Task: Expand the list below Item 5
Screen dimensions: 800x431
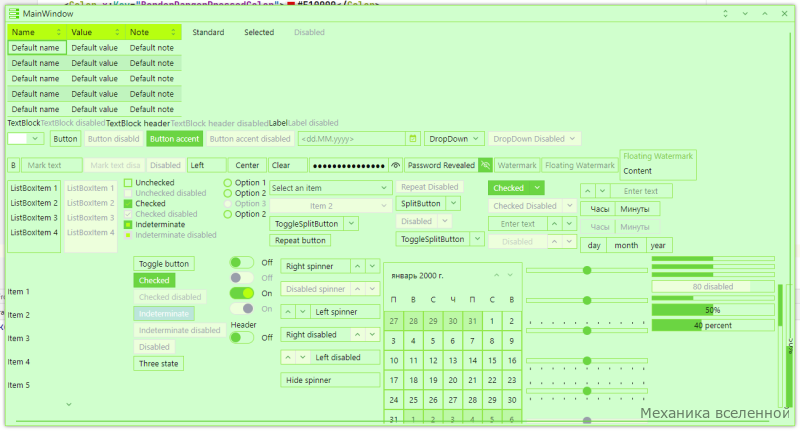Action: tap(69, 404)
